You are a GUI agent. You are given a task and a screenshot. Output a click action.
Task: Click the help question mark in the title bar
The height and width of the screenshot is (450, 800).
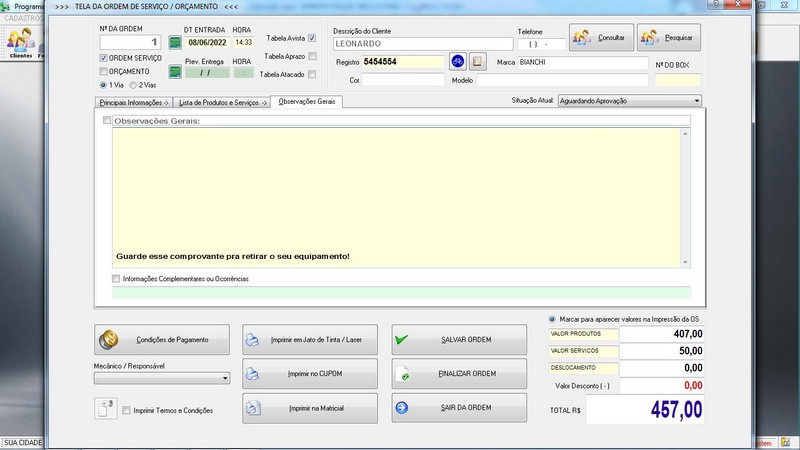coord(716,4)
